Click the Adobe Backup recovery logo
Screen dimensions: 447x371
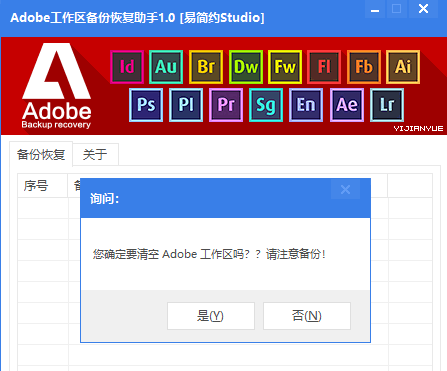[x=57, y=86]
